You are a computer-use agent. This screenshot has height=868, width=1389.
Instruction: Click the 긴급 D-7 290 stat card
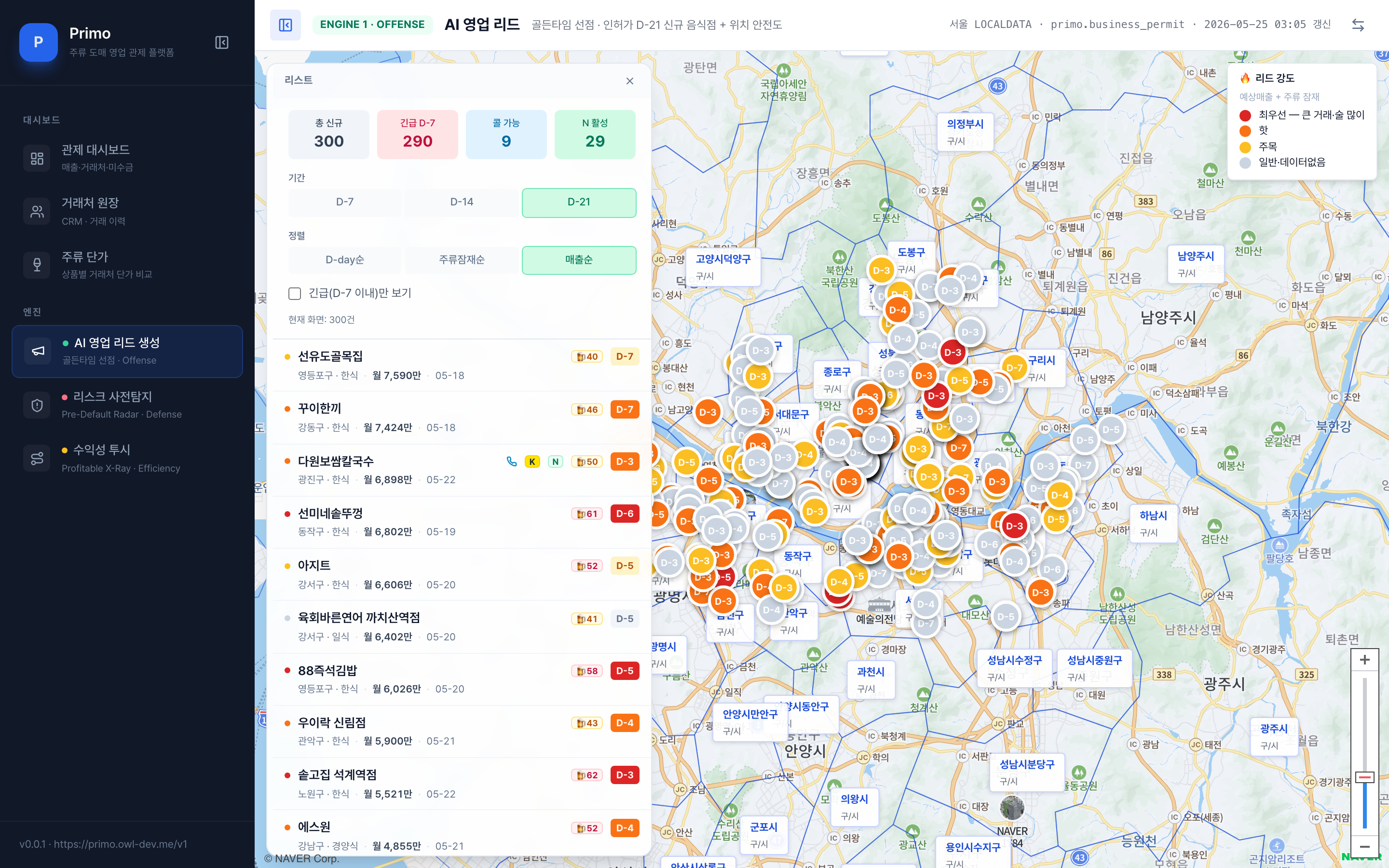coord(417,135)
